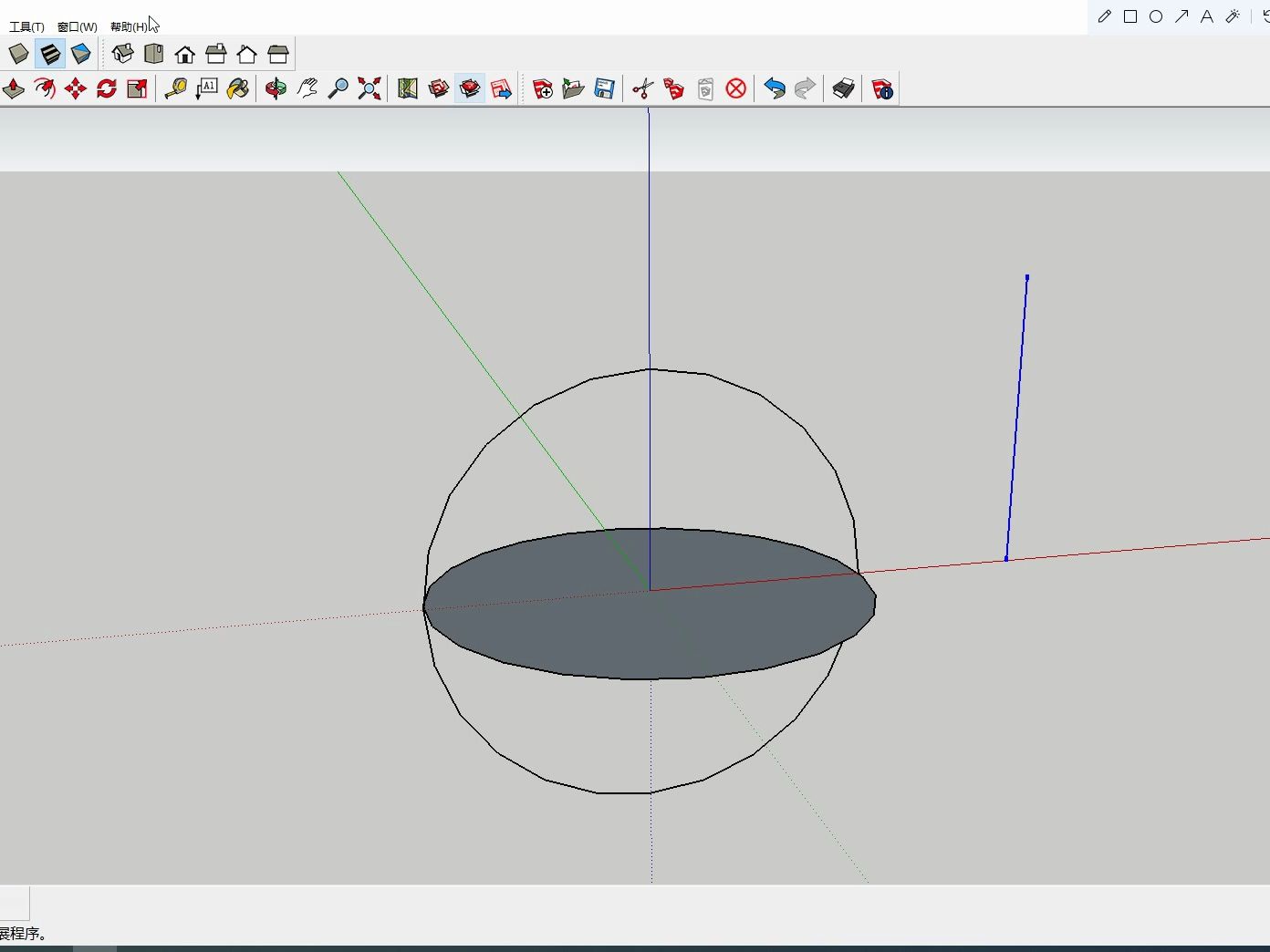The image size is (1270, 952).
Task: Select the Hidden Line face style cube
Action: point(19,54)
